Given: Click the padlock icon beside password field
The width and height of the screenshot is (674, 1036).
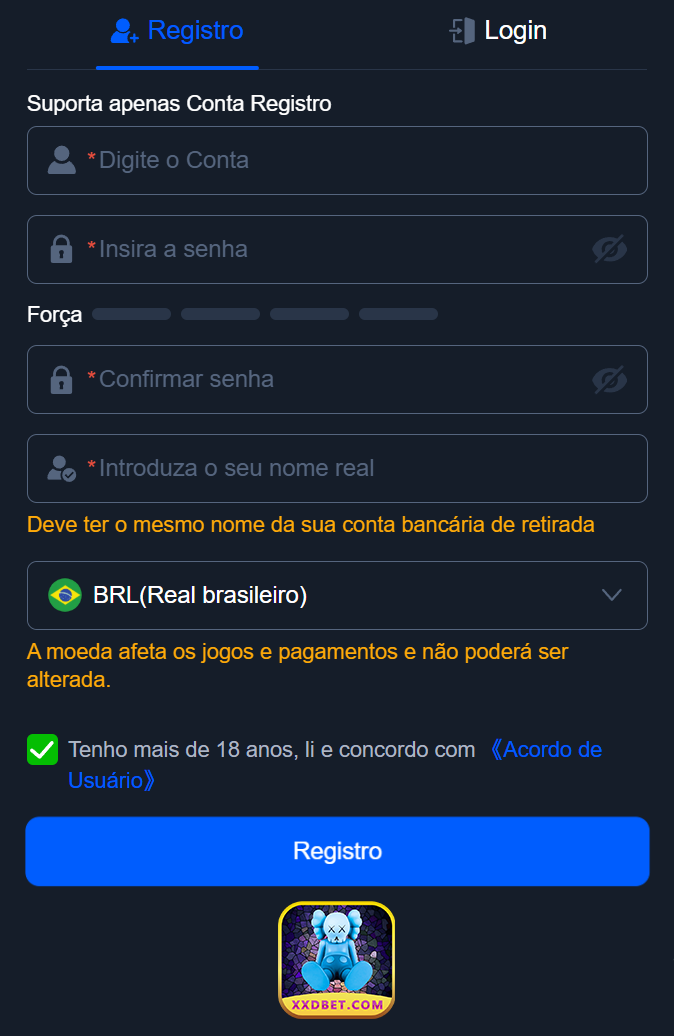Looking at the screenshot, I should coord(60,249).
